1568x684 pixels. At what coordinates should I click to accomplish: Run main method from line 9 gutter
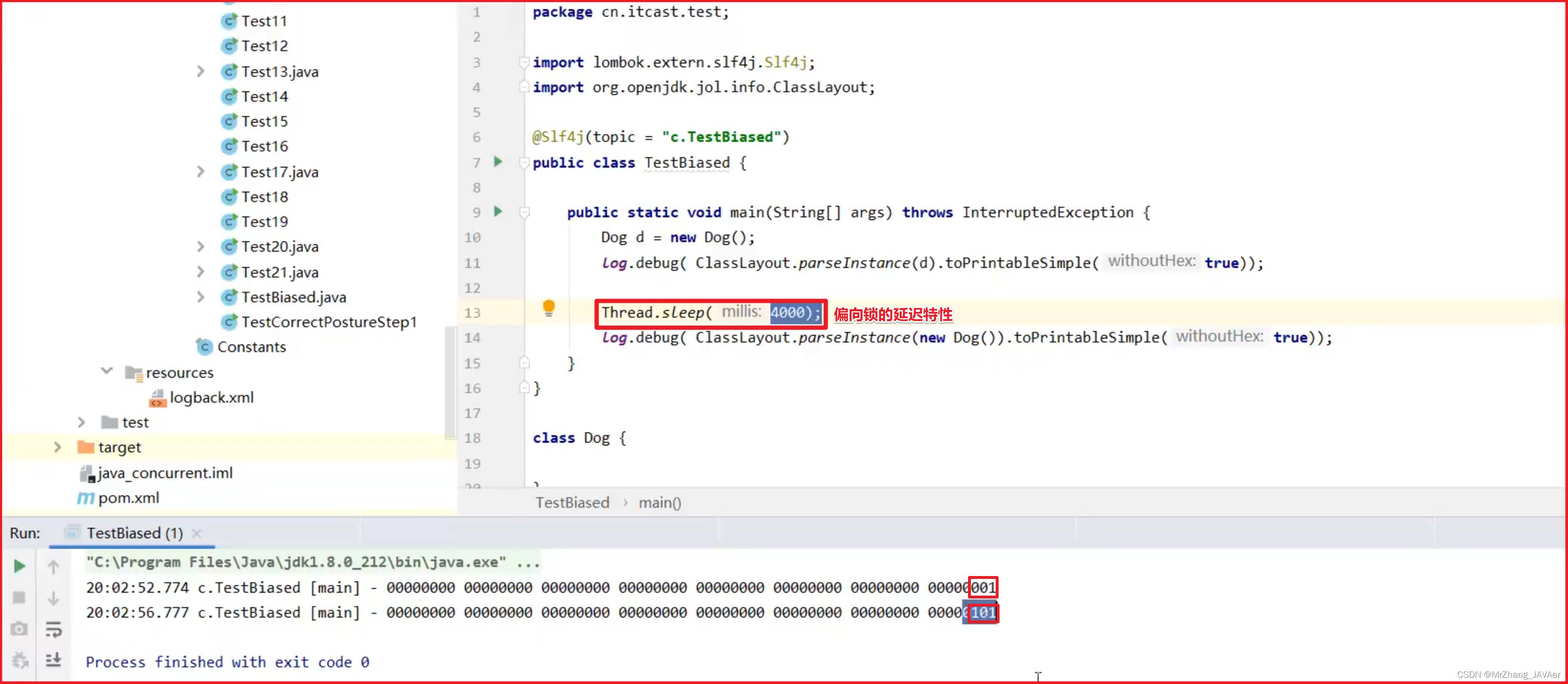[498, 211]
